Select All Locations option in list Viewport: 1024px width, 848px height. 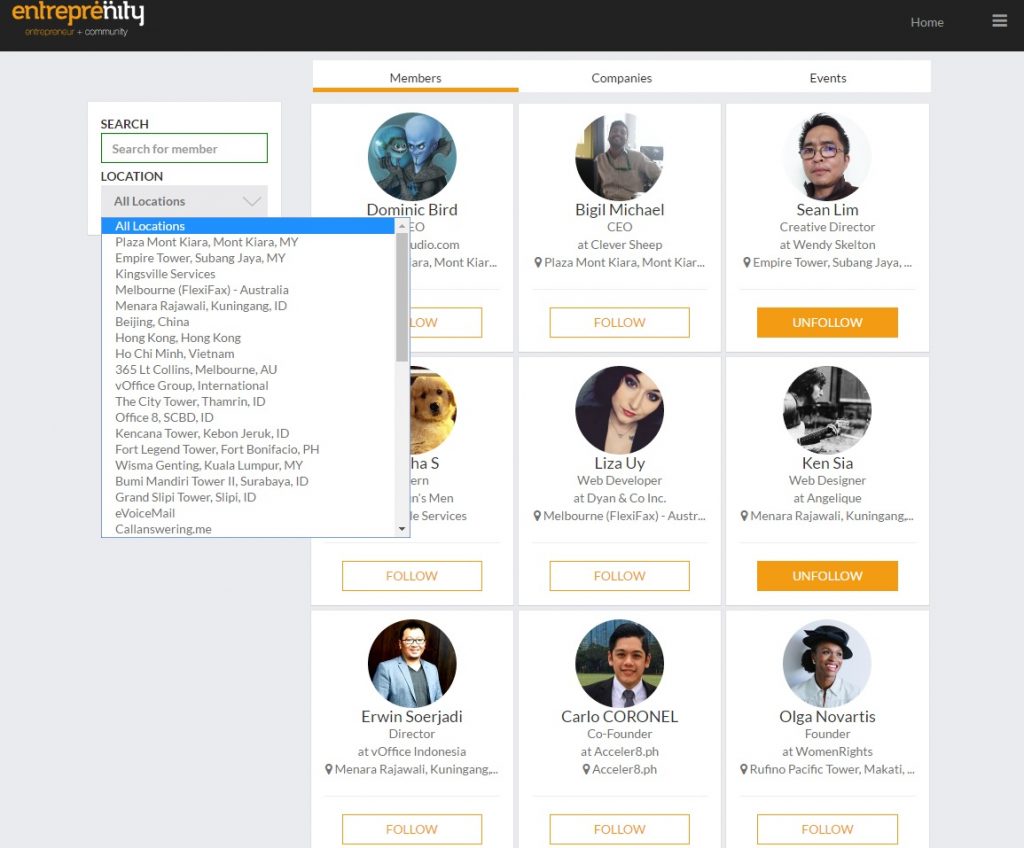pyautogui.click(x=248, y=226)
